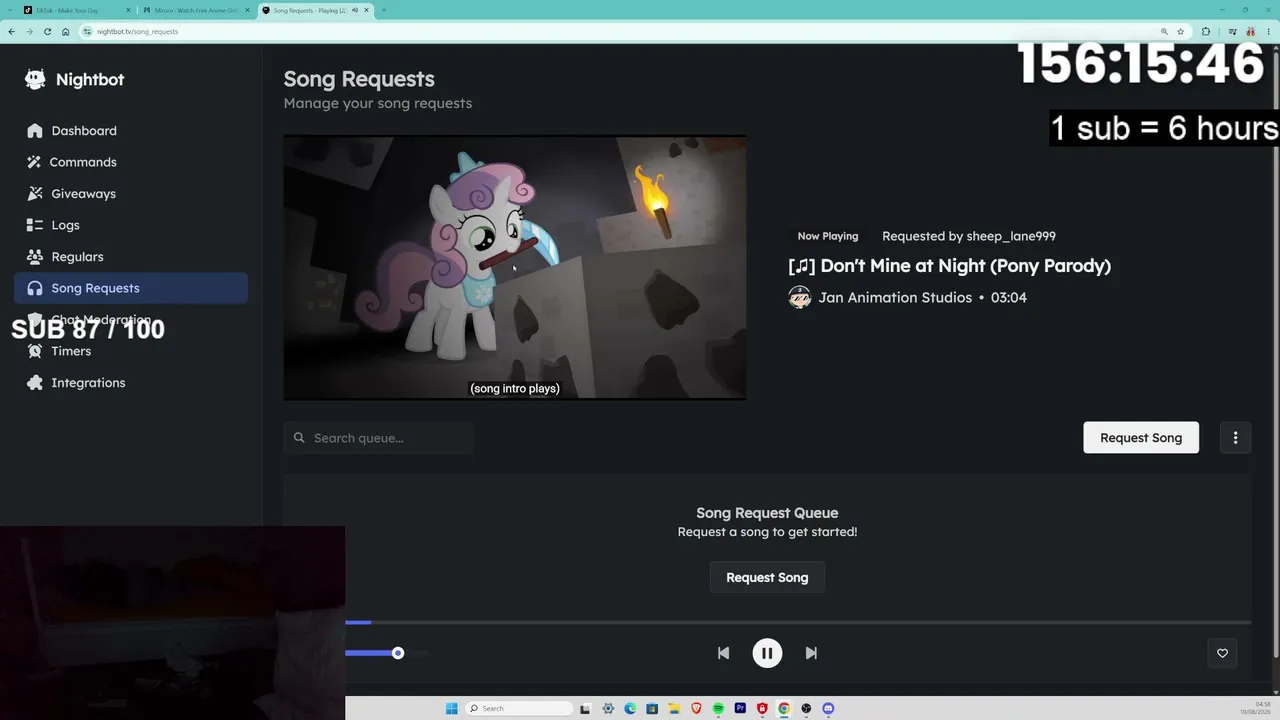Click the Giveaways gift icon
Screen dimensions: 1280x720
pyautogui.click(x=35, y=194)
